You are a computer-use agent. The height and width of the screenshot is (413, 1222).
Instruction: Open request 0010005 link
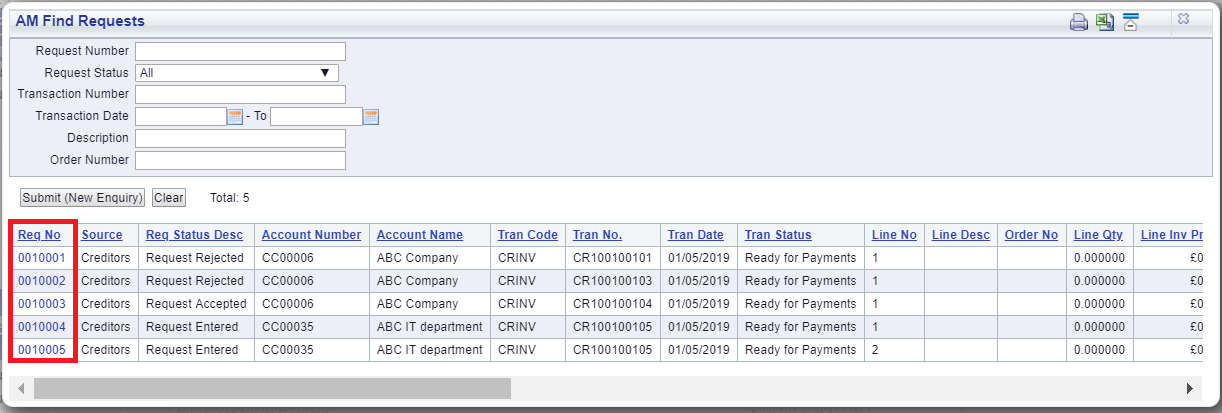coord(41,350)
